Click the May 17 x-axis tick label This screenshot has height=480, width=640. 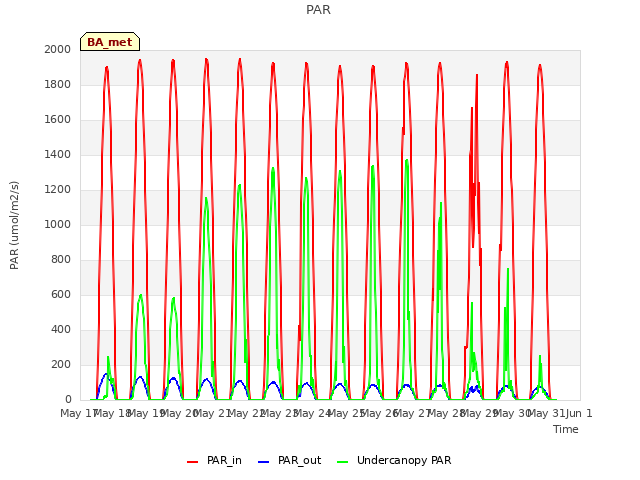tap(78, 413)
